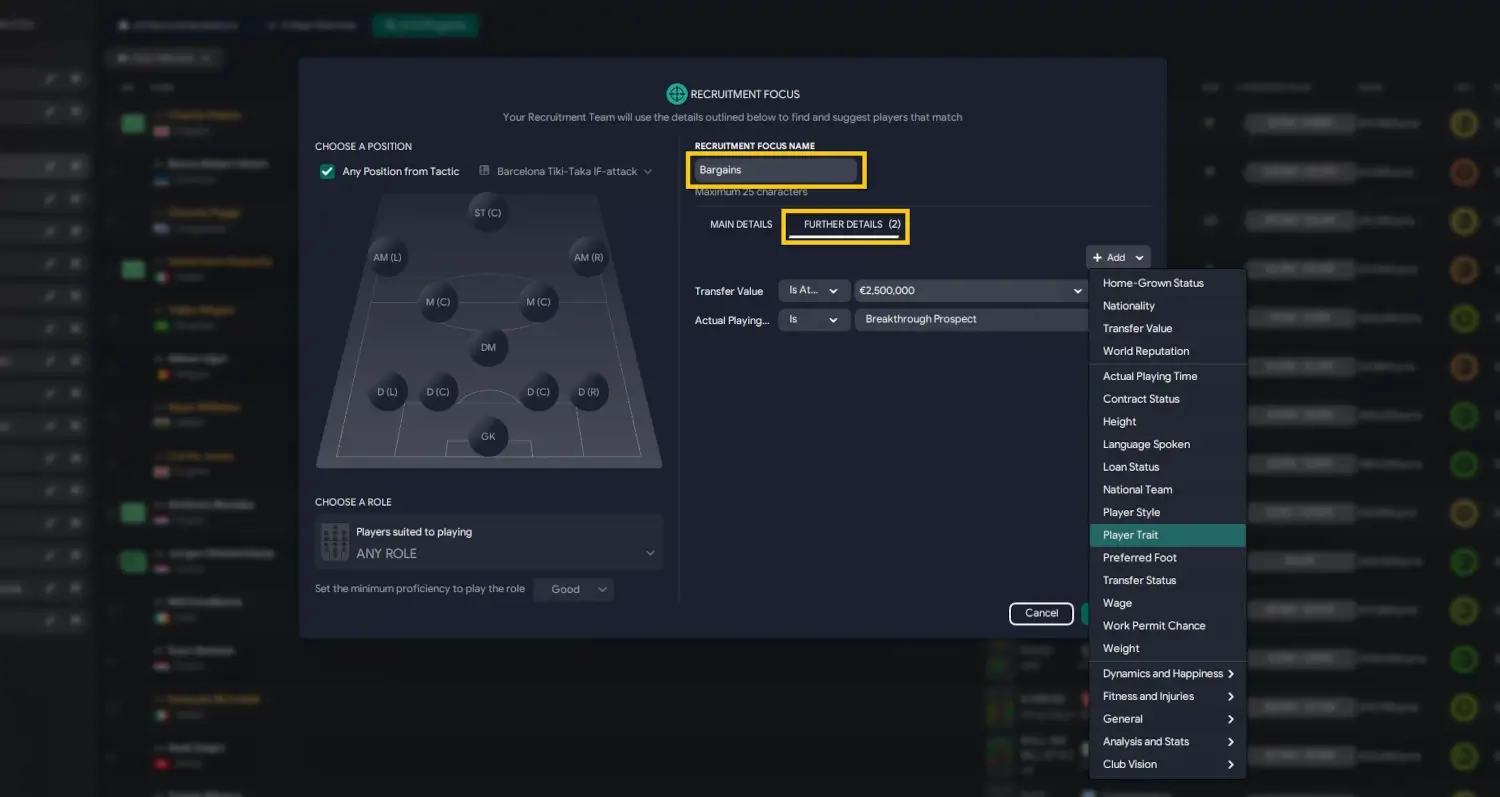Screen dimensions: 1500x797
Task: Open the Add filter dropdown button
Action: click(x=1118, y=258)
